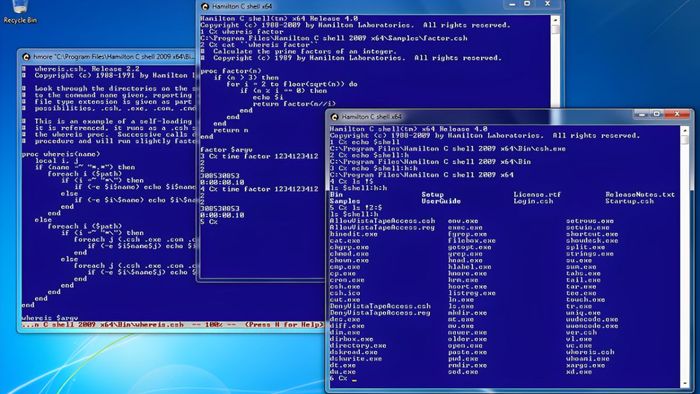
Task: Click the 'UserGuide' directory entry
Action: click(x=441, y=201)
